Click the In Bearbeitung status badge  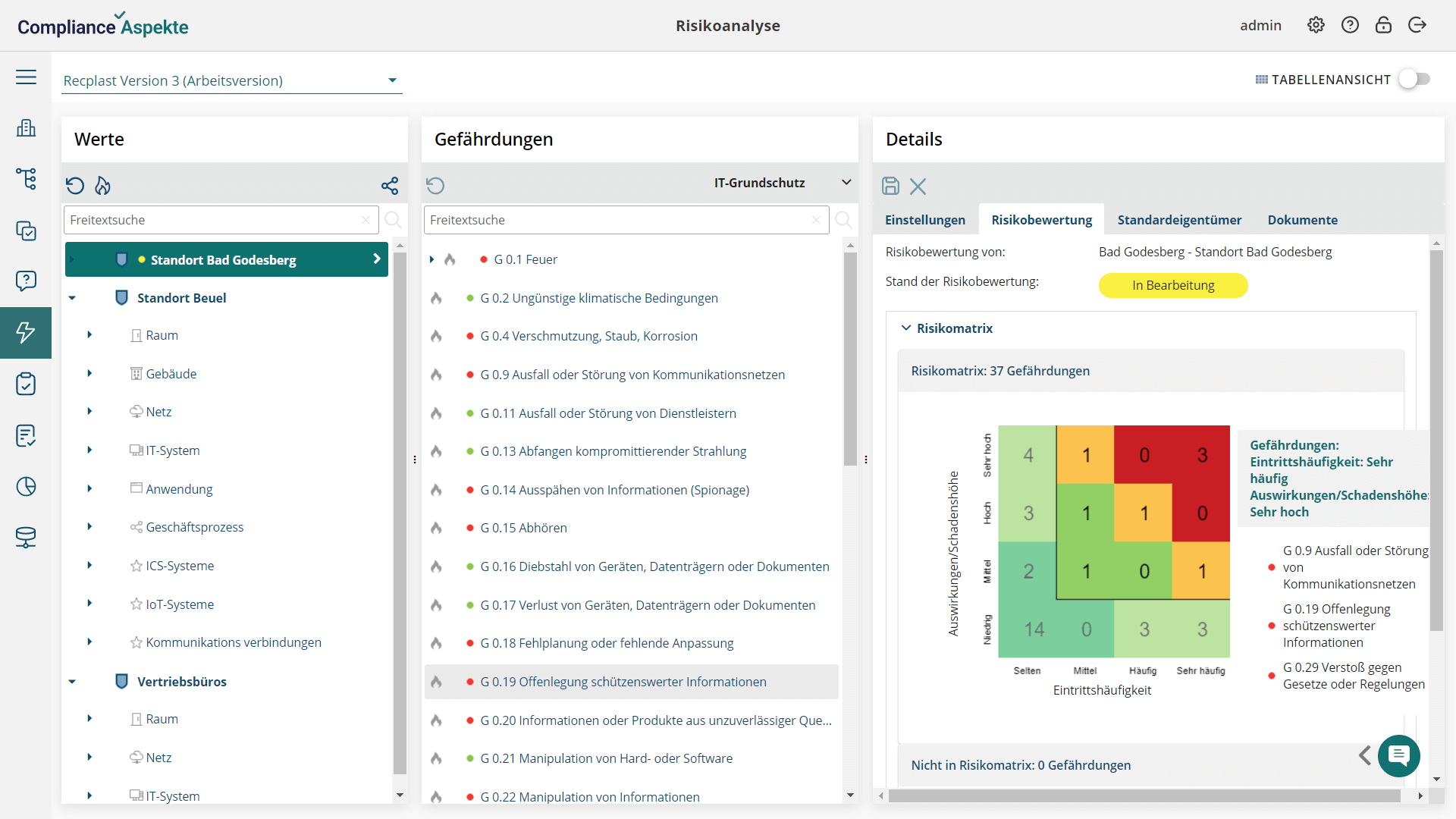tap(1172, 285)
